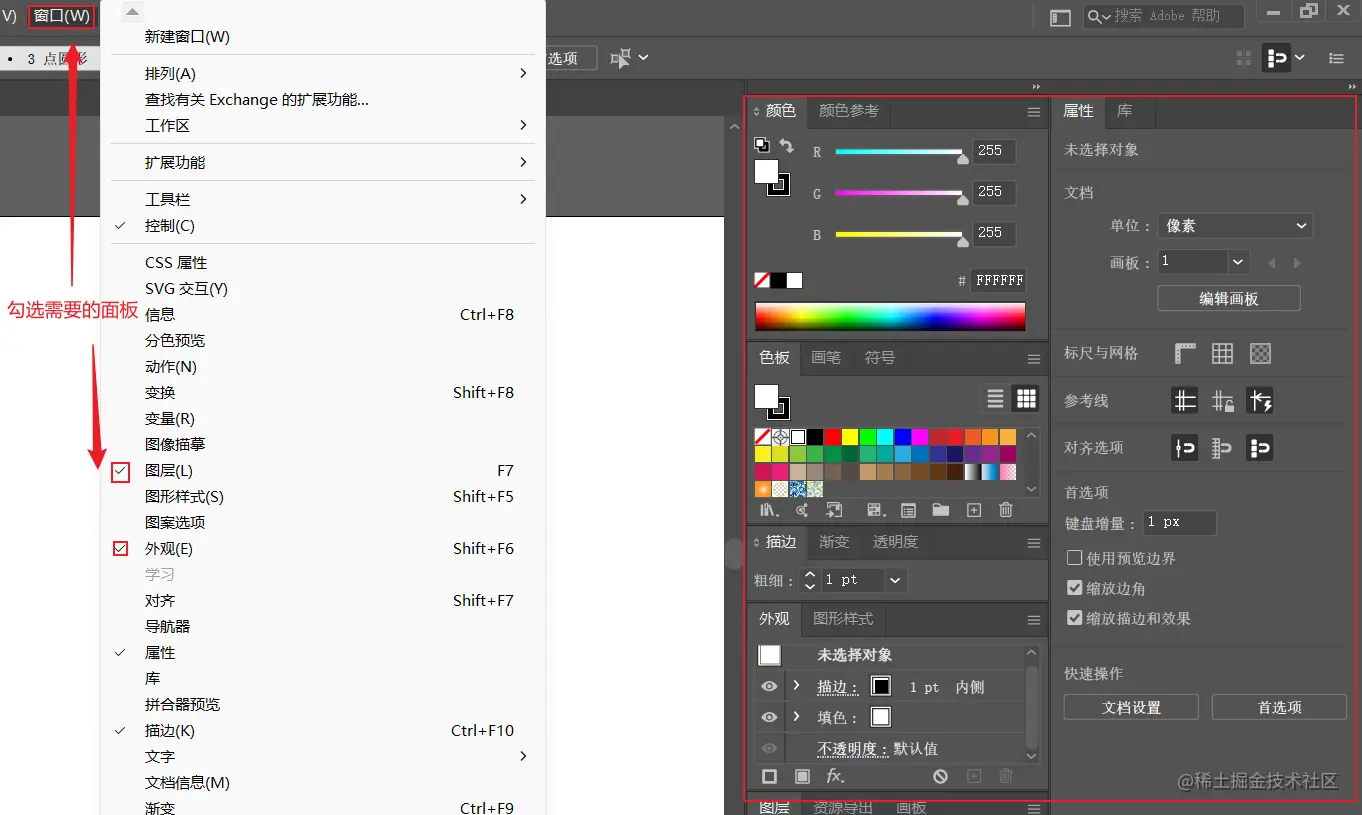Click add new fill icon in 外观 panel

(802, 776)
